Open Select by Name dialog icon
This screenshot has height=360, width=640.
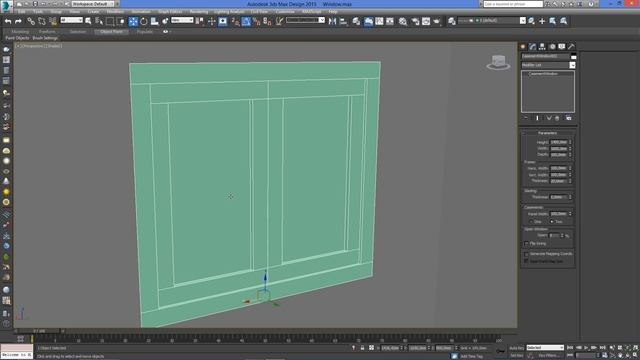coord(99,21)
